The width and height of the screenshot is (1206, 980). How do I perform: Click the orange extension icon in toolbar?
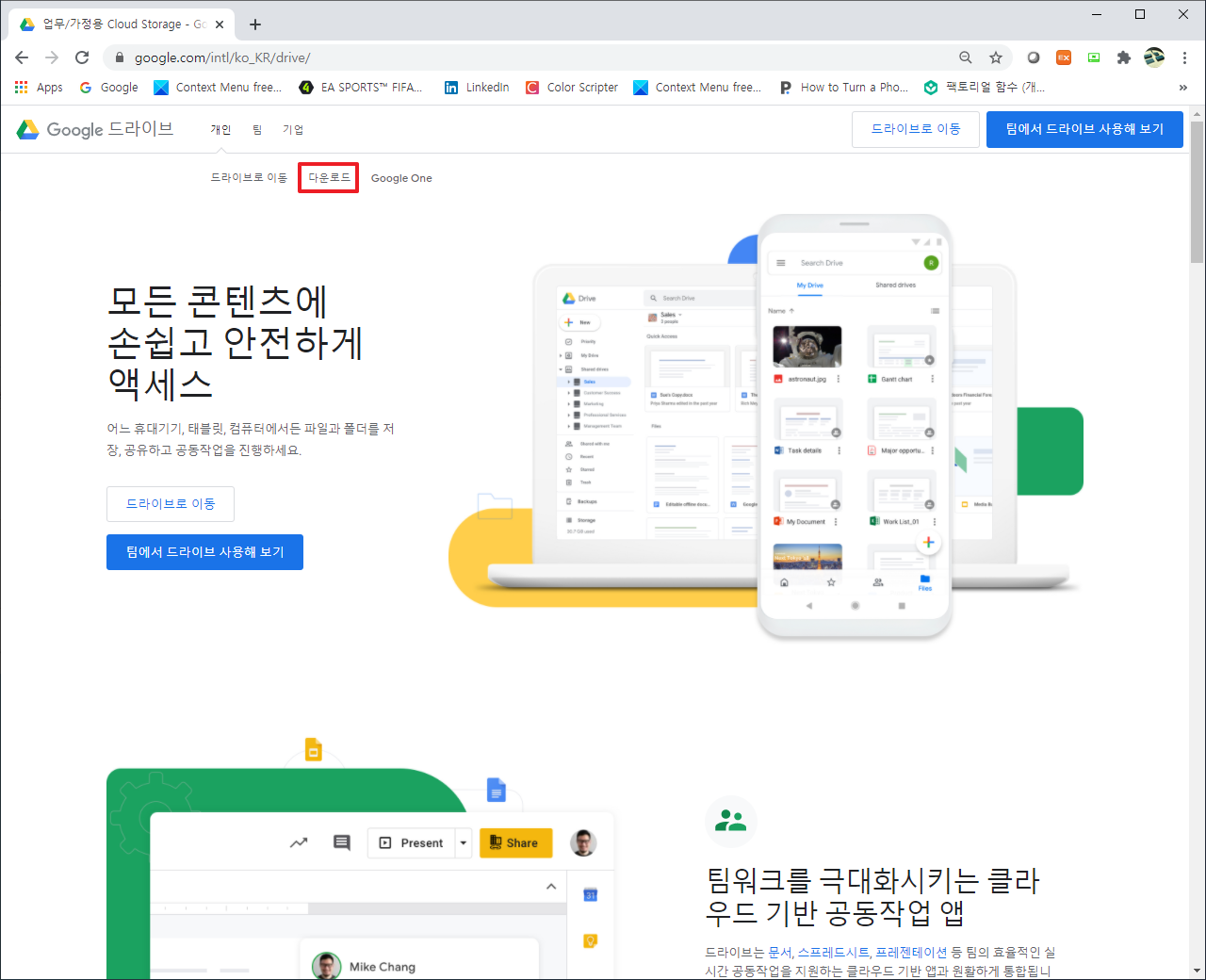pyautogui.click(x=1064, y=57)
